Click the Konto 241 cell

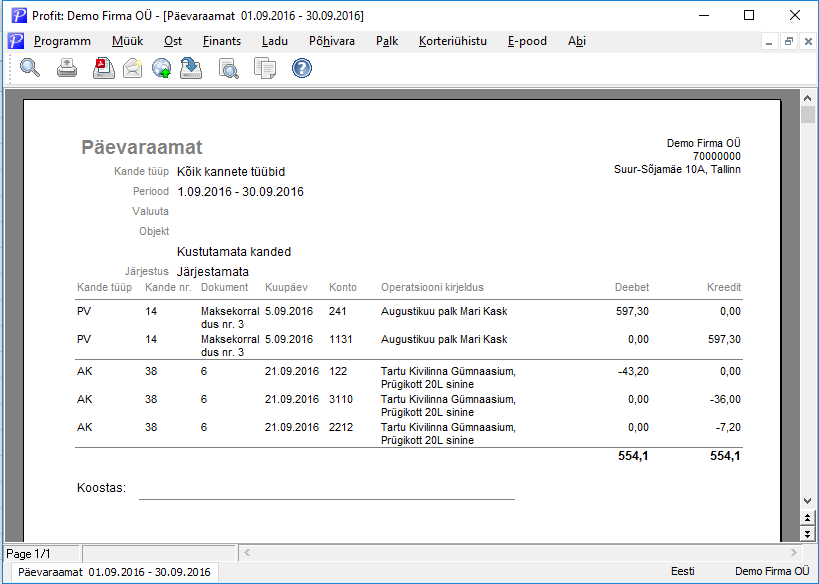(337, 311)
